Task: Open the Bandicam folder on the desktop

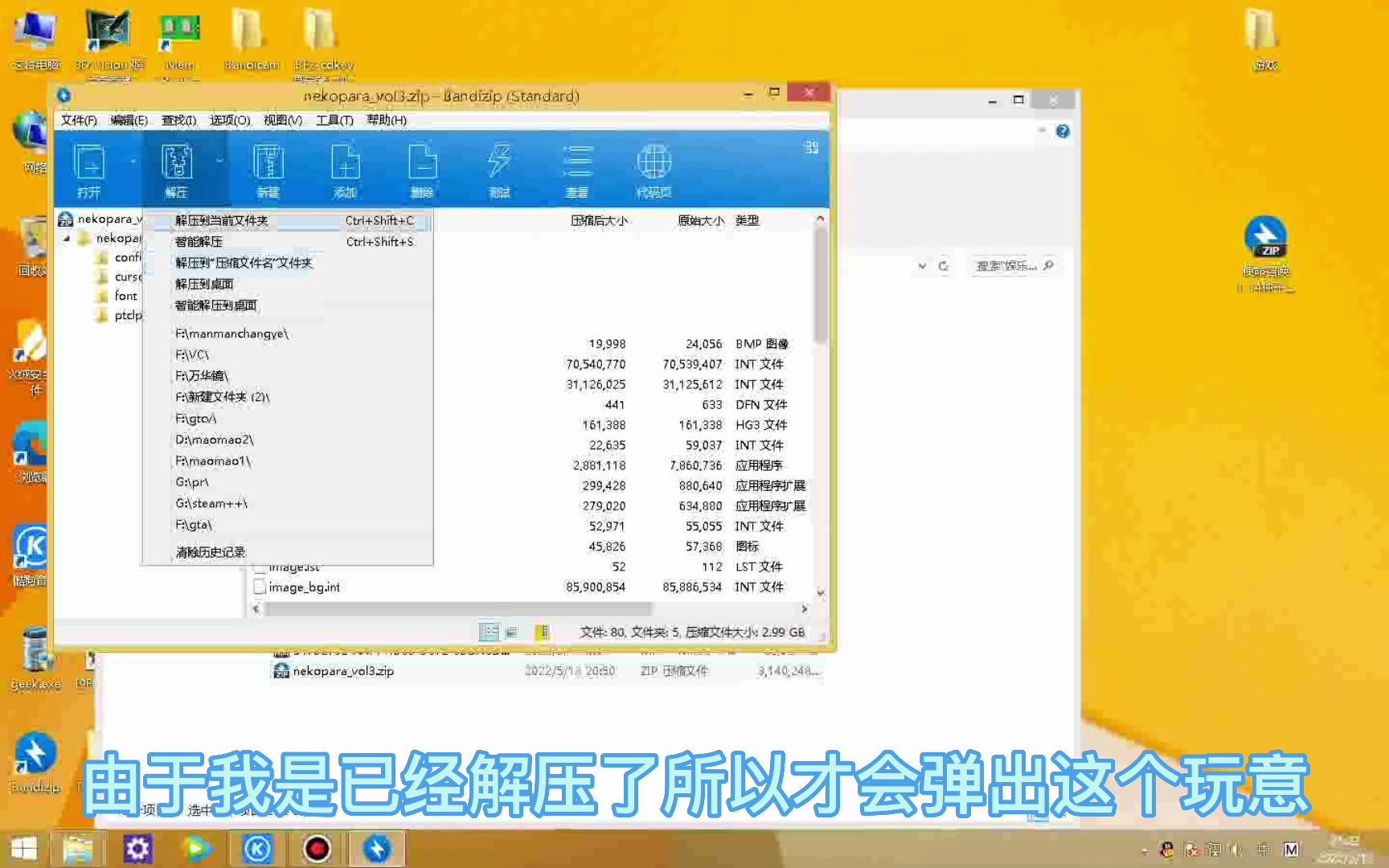Action: [x=252, y=39]
